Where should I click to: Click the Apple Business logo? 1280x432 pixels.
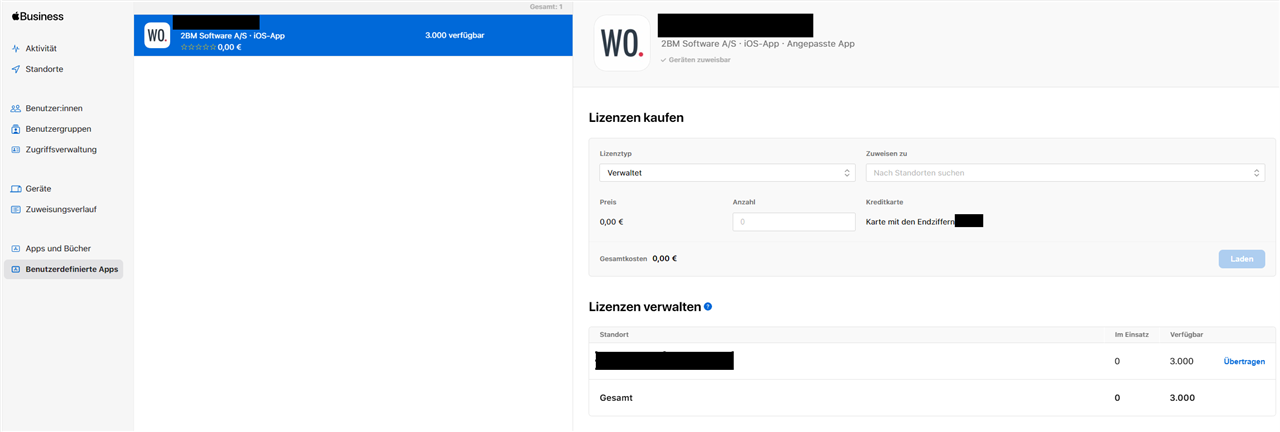tap(37, 16)
